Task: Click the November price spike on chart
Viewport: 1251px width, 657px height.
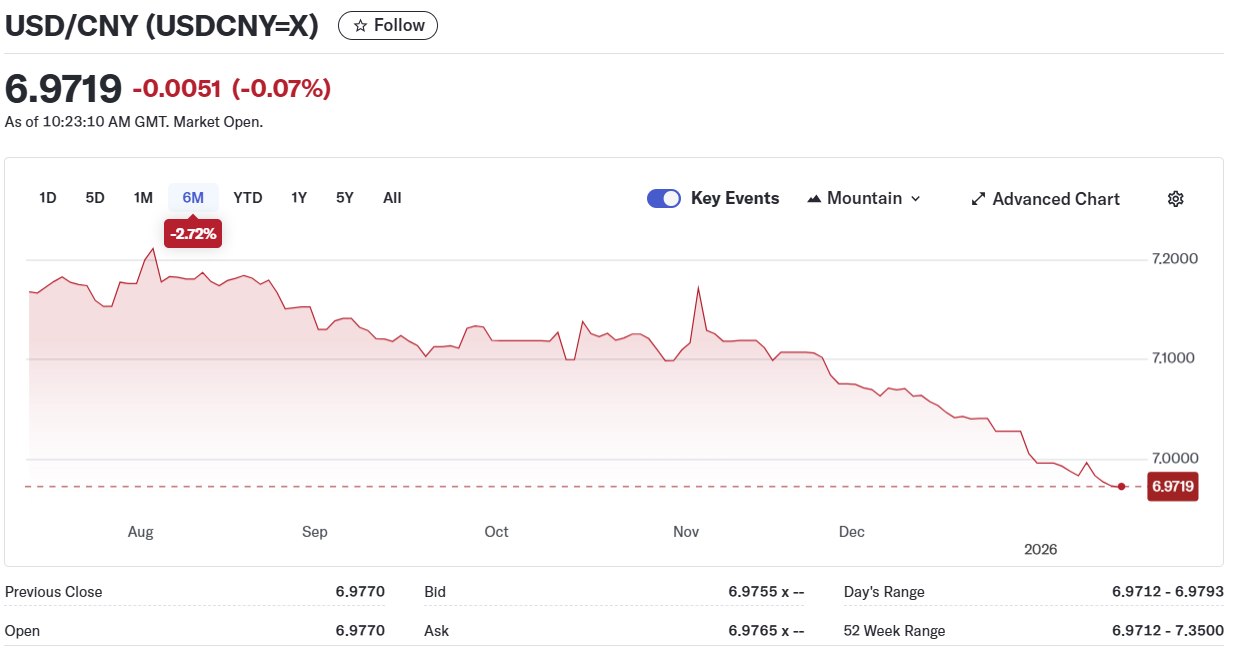Action: coord(698,288)
